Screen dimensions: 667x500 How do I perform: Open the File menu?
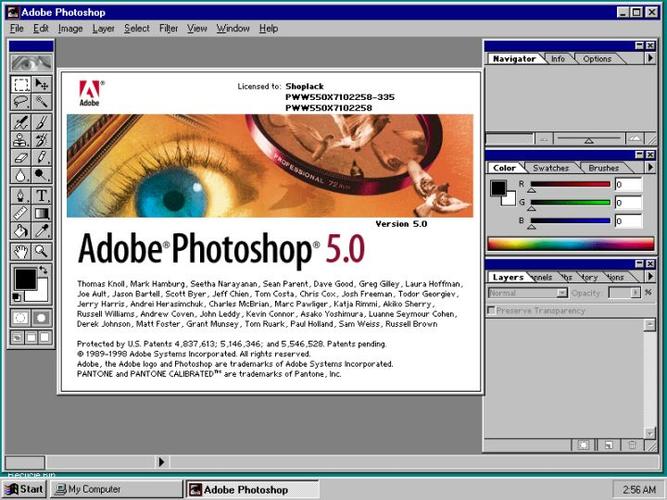tap(17, 29)
